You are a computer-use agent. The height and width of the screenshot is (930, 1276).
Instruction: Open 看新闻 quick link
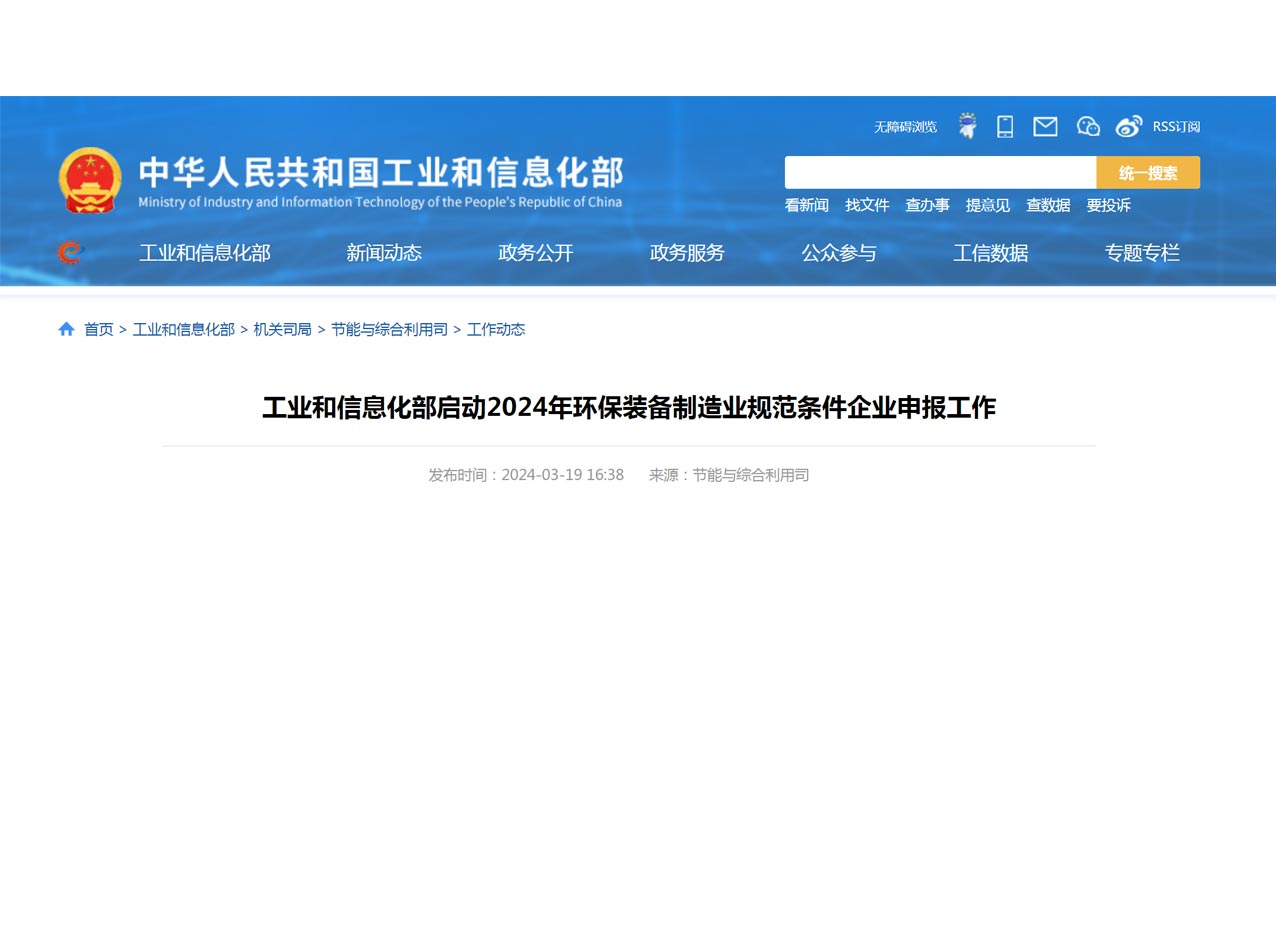(807, 205)
